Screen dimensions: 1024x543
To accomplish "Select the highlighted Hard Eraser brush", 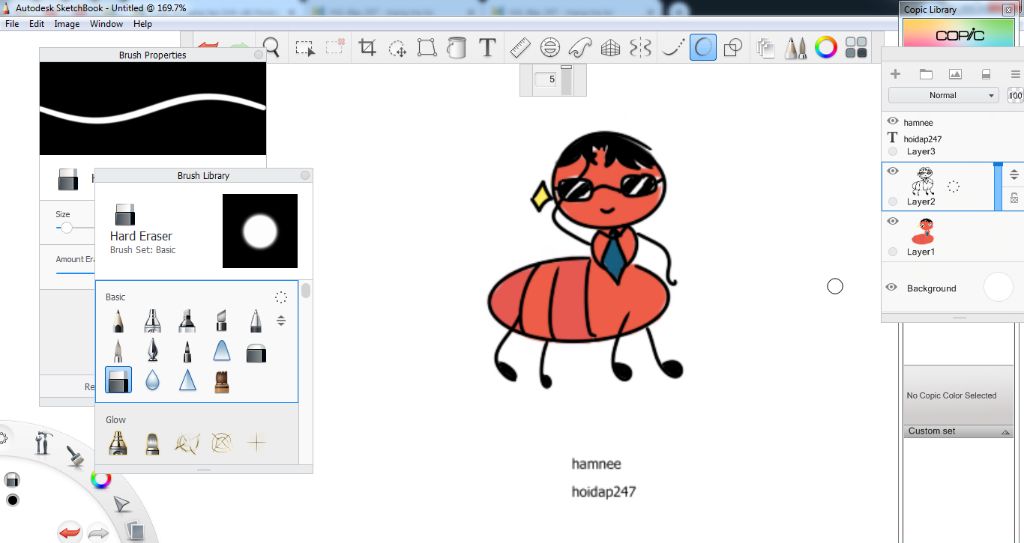I will click(x=118, y=380).
